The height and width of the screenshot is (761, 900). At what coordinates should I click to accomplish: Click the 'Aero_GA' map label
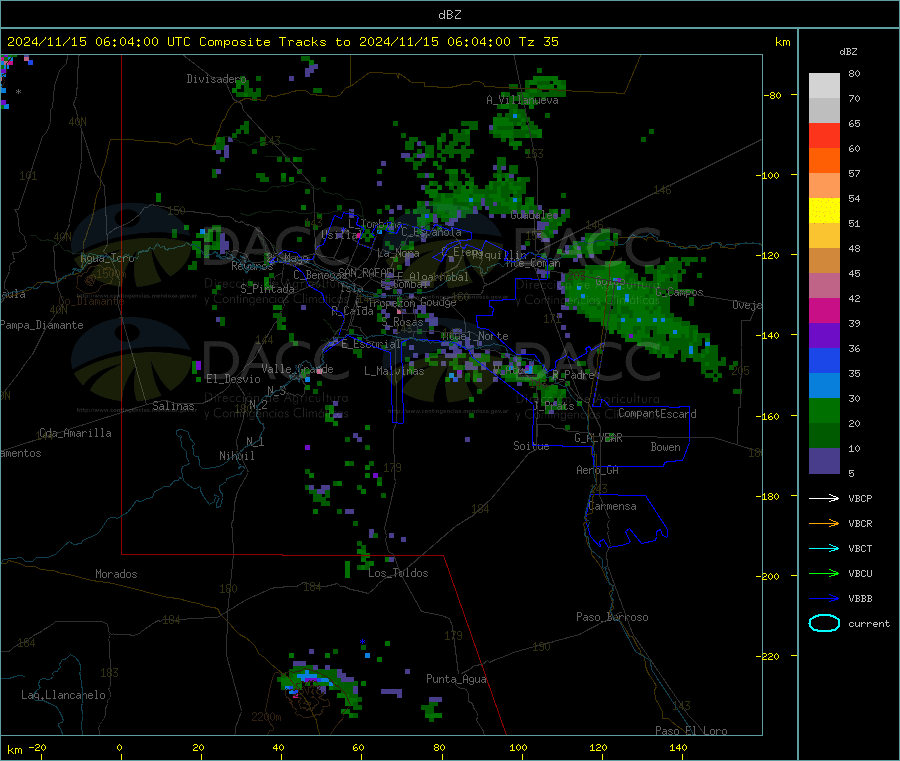pyautogui.click(x=598, y=470)
